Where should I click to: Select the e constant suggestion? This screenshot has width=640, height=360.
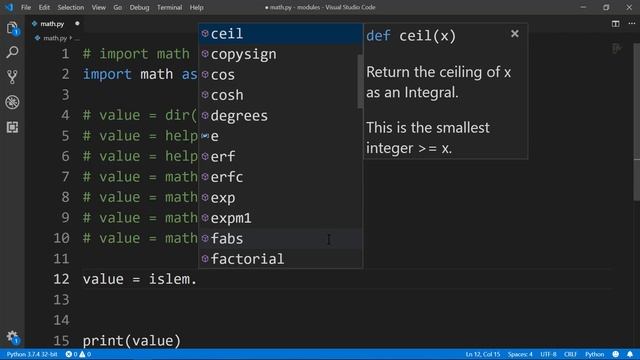pos(280,136)
